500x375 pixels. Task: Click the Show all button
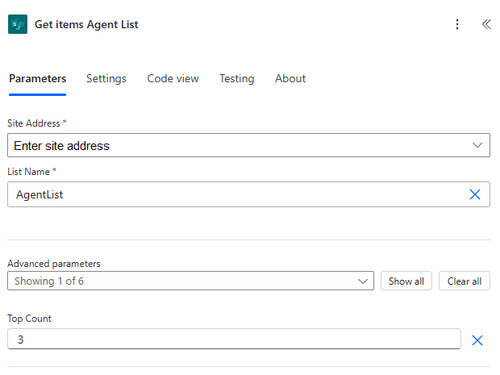click(406, 281)
